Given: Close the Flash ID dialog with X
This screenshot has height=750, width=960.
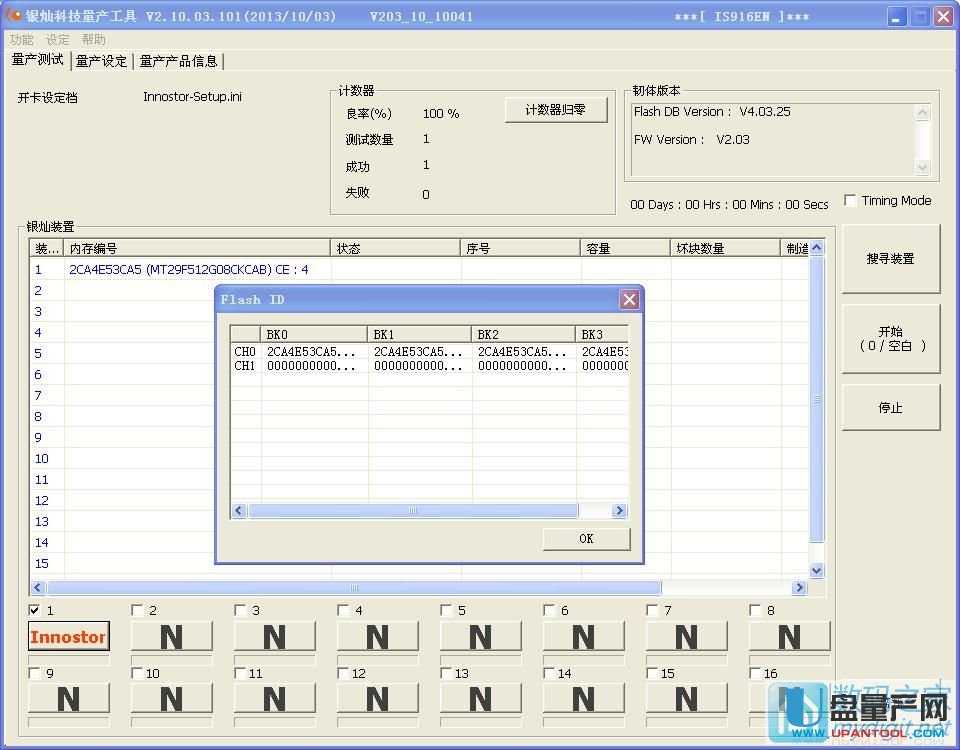Looking at the screenshot, I should coord(629,299).
